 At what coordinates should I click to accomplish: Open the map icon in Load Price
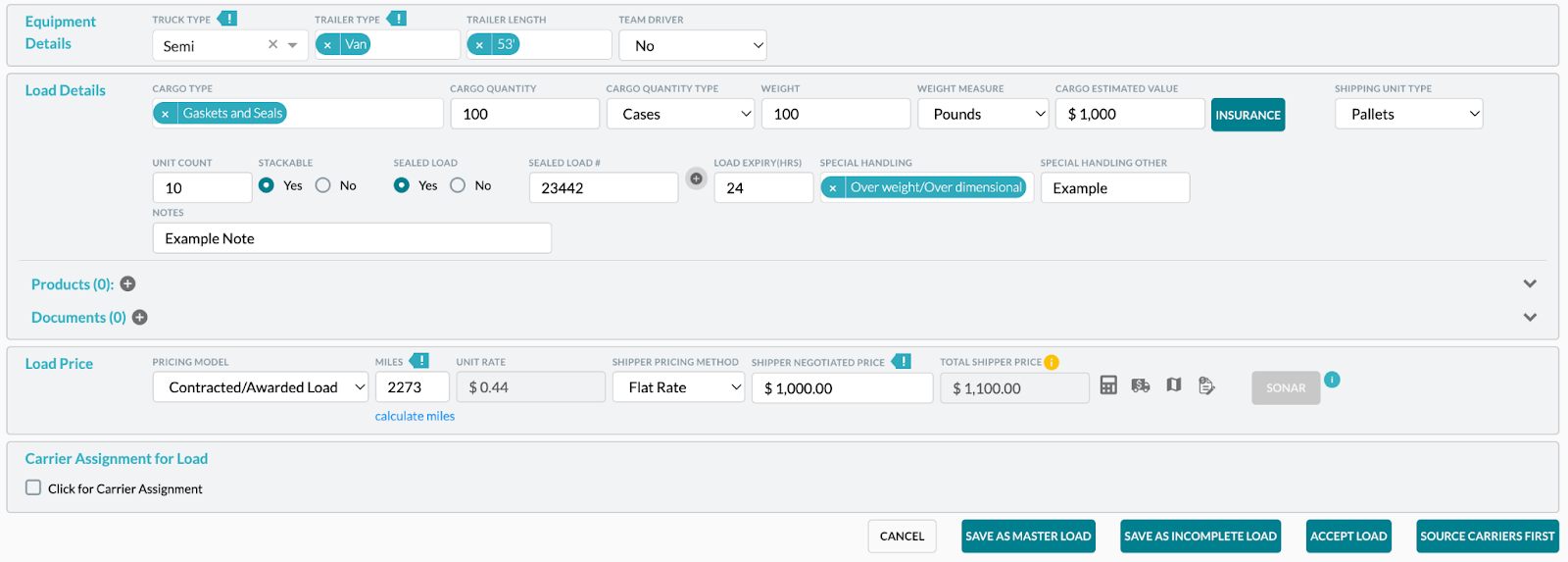point(1174,384)
